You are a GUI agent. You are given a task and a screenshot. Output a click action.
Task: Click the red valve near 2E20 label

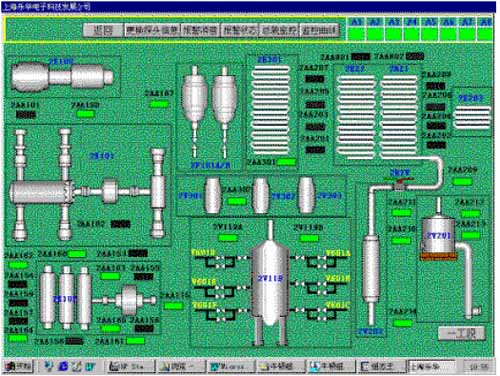pos(399,184)
